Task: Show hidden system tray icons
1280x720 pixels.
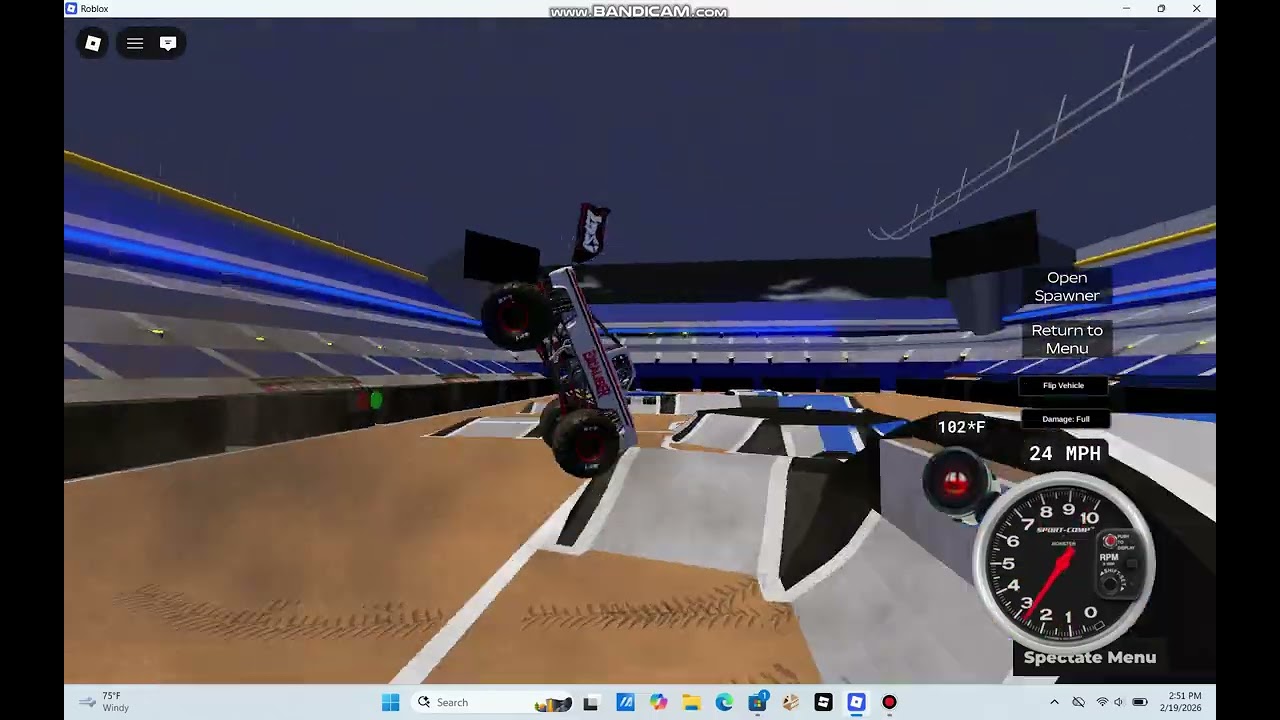Action: (x=1054, y=702)
